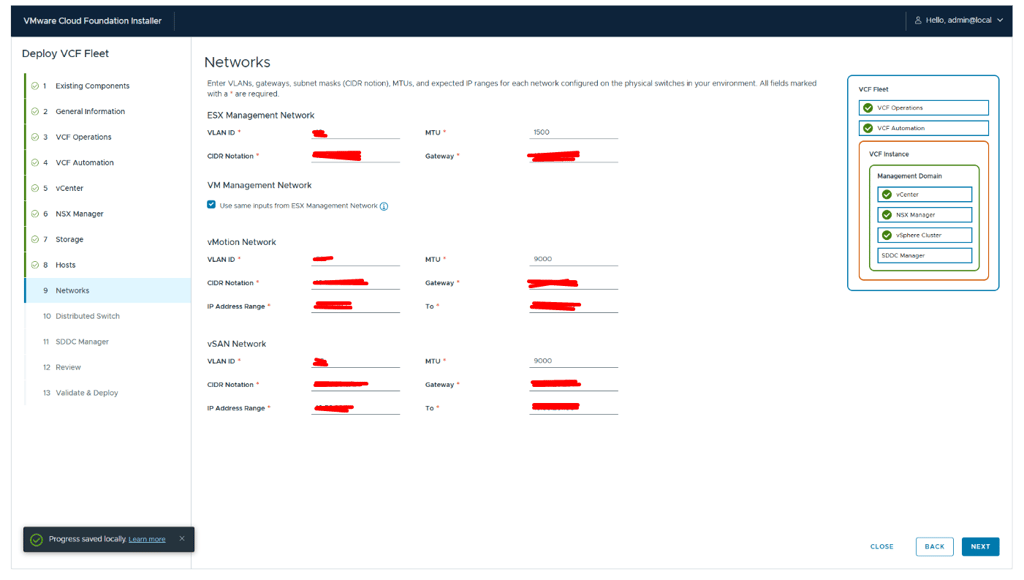Click the ESX Management Gateway field

click(x=573, y=156)
